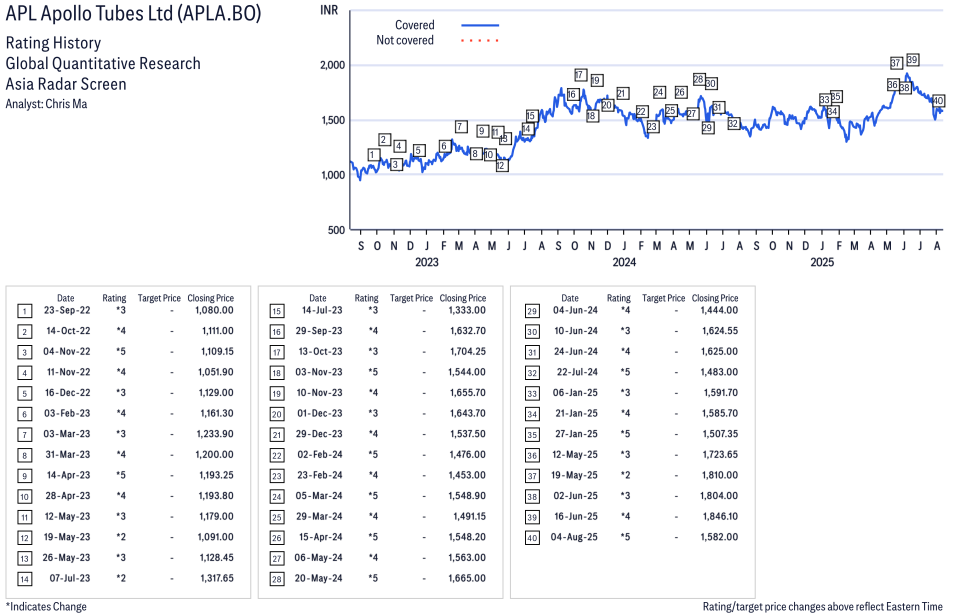The height and width of the screenshot is (614, 954).
Task: Click the 'Asia Radar Screen' text
Action: tap(66, 84)
